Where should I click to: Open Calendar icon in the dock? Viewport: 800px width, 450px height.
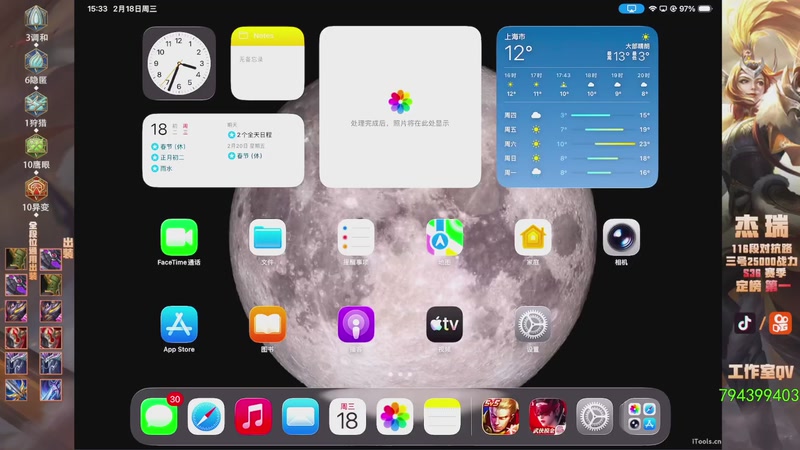pyautogui.click(x=347, y=417)
